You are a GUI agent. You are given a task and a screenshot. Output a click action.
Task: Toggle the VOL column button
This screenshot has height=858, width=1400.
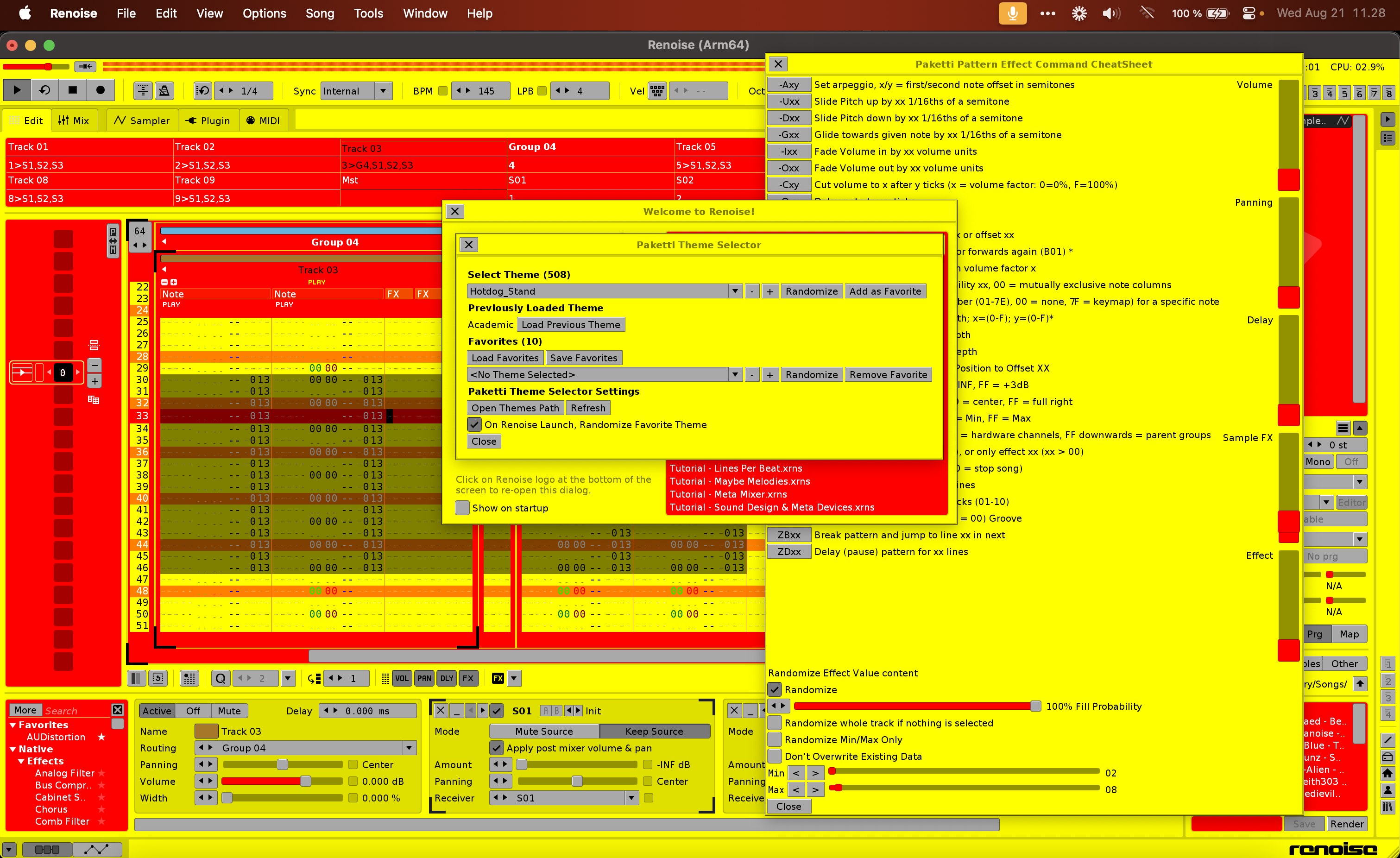402,678
